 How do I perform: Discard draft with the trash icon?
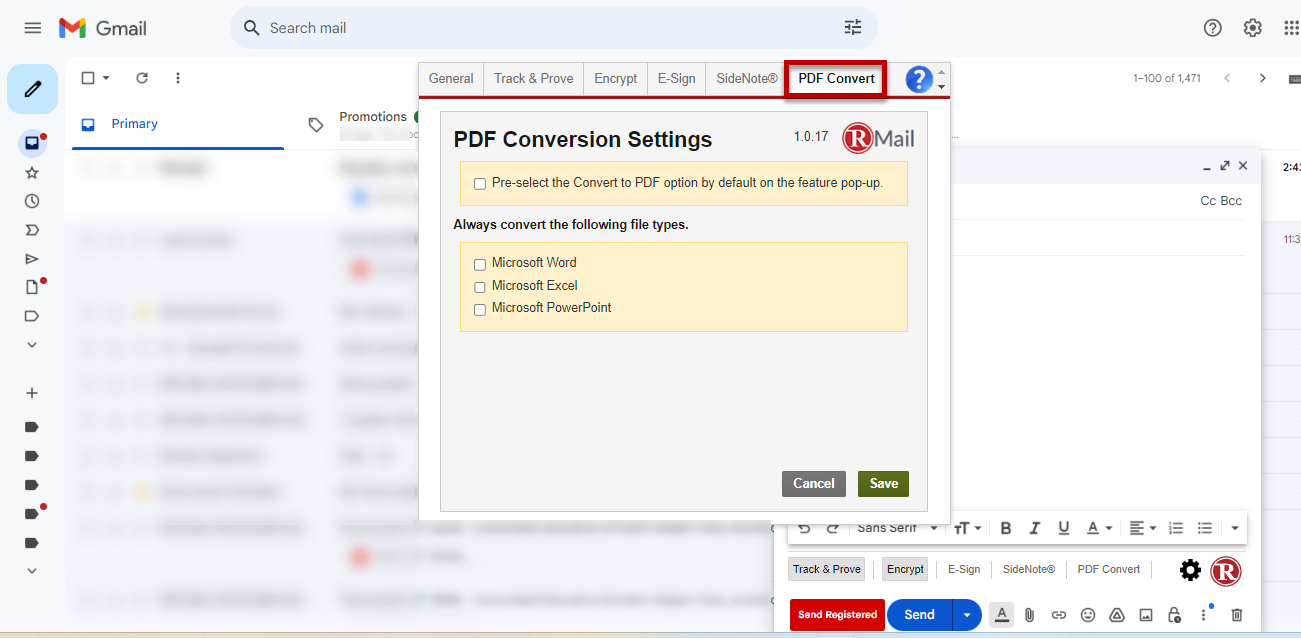click(1237, 615)
